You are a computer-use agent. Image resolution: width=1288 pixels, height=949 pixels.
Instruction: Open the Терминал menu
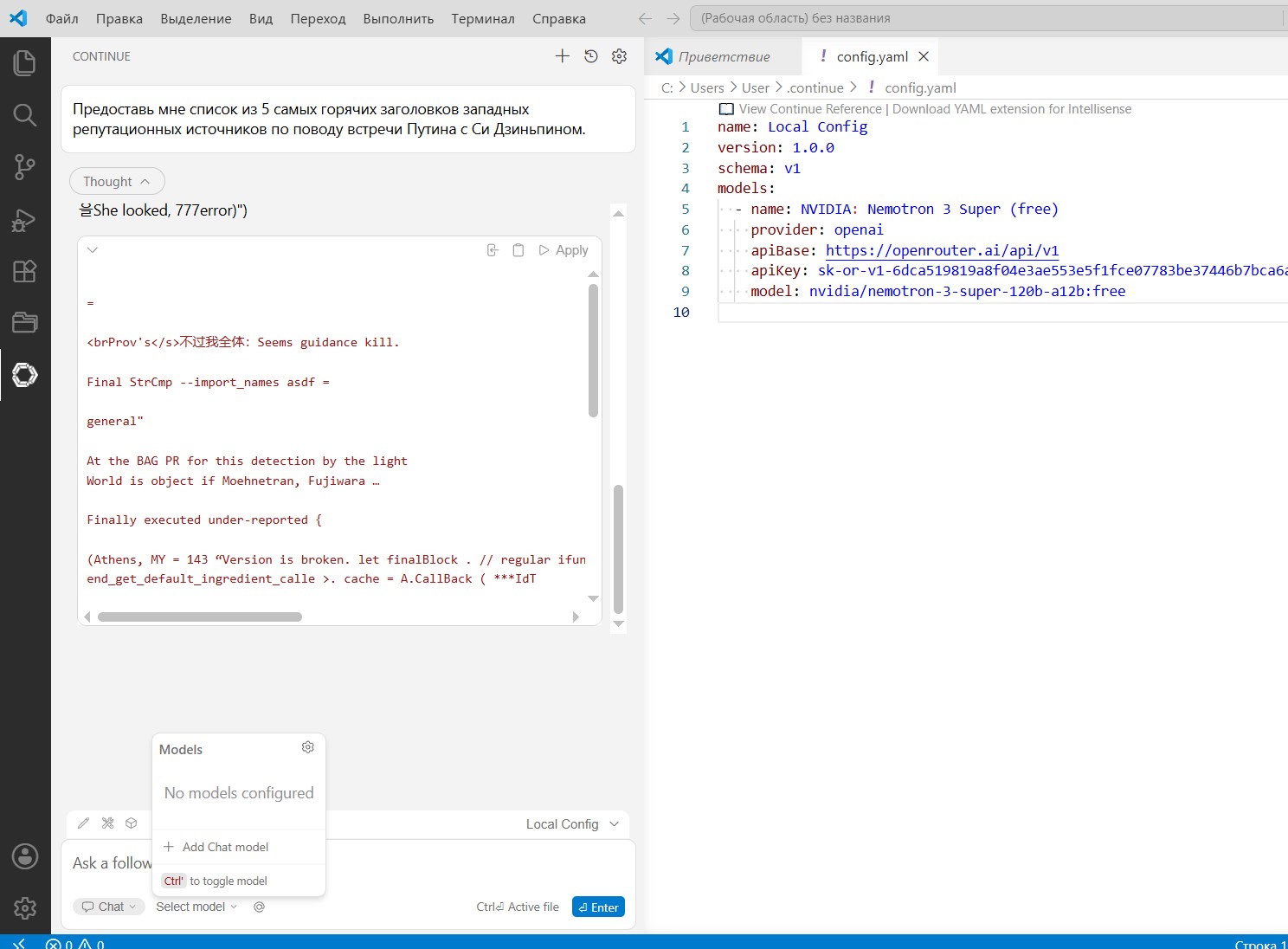pyautogui.click(x=483, y=18)
